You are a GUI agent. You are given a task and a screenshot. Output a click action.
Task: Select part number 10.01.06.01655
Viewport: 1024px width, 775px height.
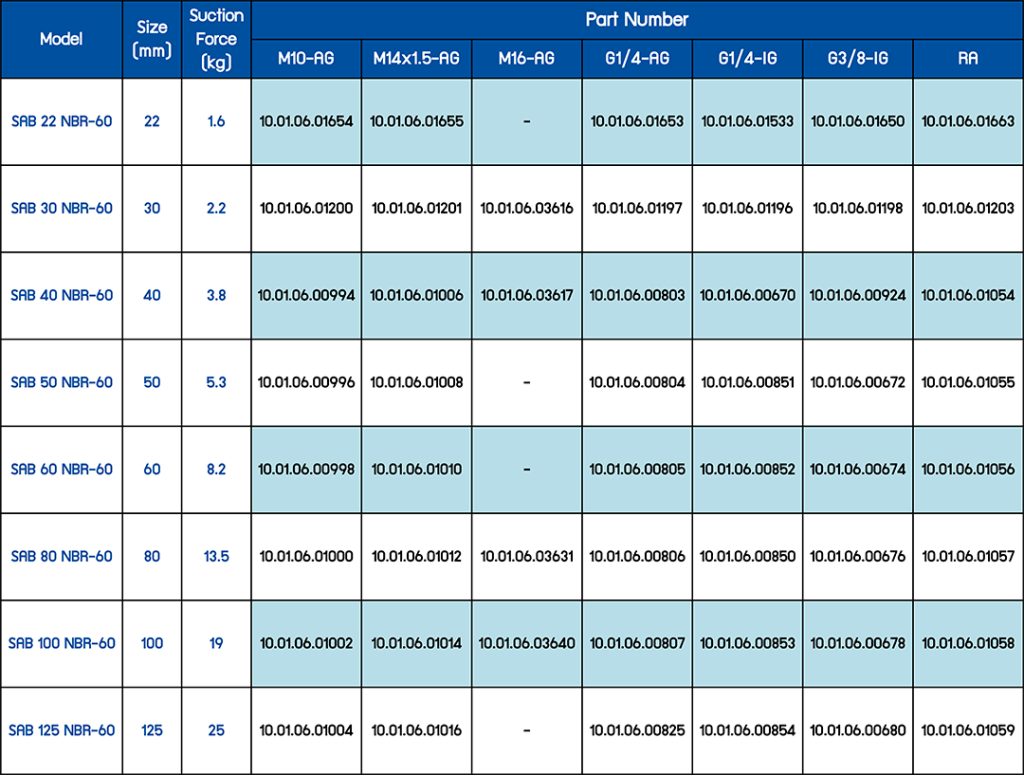pyautogui.click(x=416, y=121)
